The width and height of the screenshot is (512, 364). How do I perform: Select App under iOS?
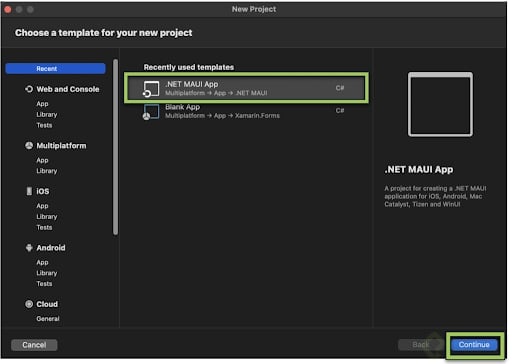[x=42, y=206]
